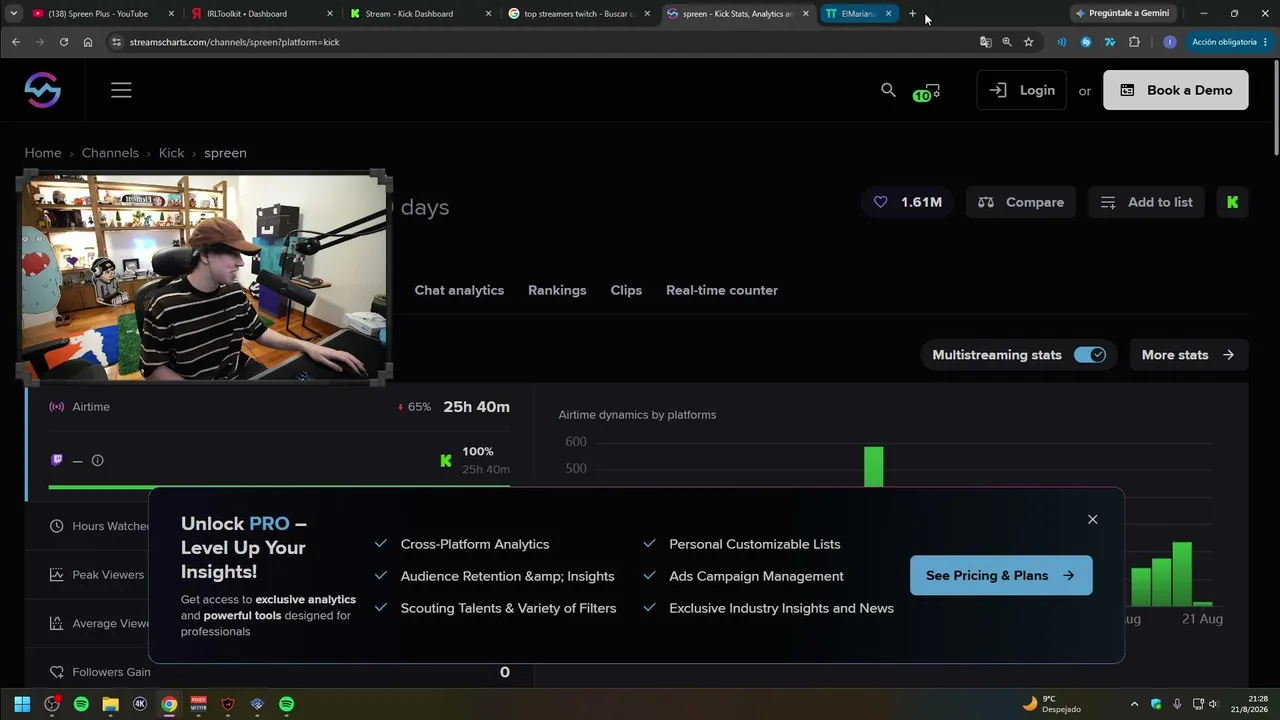Viewport: 1280px width, 720px height.
Task: Close the Unlock PRO banner
Action: click(x=1092, y=519)
